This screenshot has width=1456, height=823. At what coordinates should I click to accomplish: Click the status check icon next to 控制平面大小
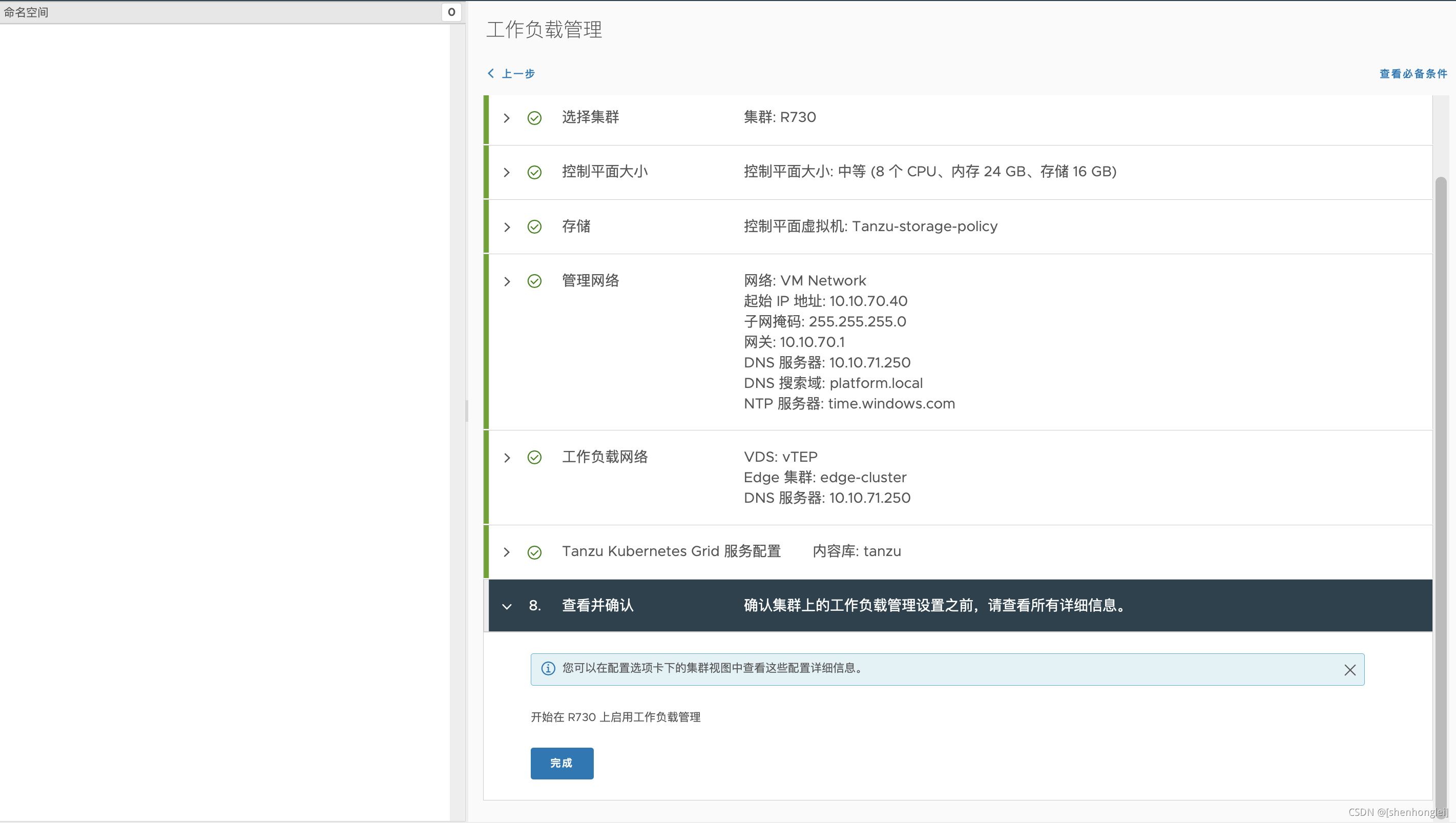click(535, 172)
